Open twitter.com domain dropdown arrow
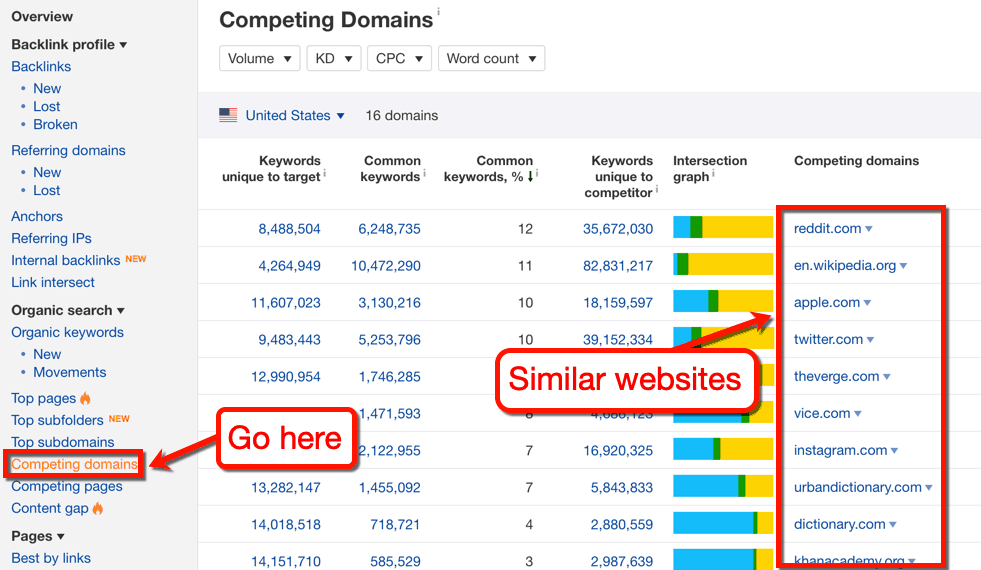 pos(870,340)
